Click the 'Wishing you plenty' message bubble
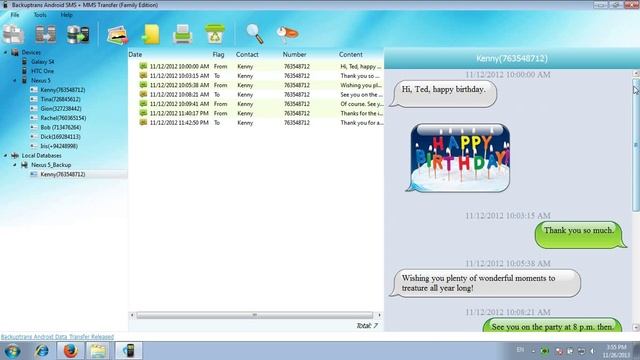This screenshot has height=360, width=640. [486, 283]
